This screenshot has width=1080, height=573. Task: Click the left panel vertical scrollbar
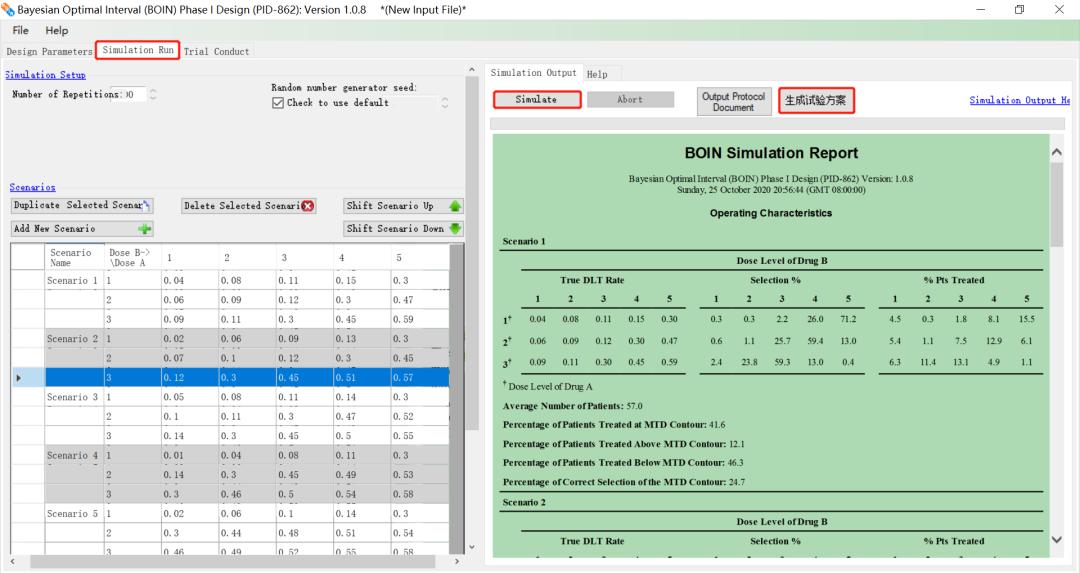472,251
